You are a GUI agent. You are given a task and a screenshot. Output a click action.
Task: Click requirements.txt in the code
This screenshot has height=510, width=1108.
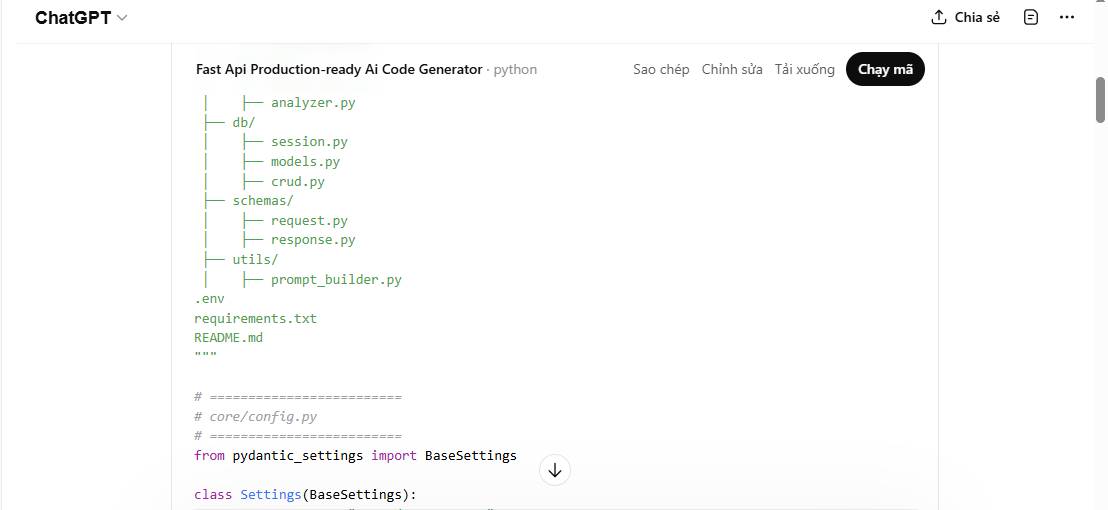point(255,318)
